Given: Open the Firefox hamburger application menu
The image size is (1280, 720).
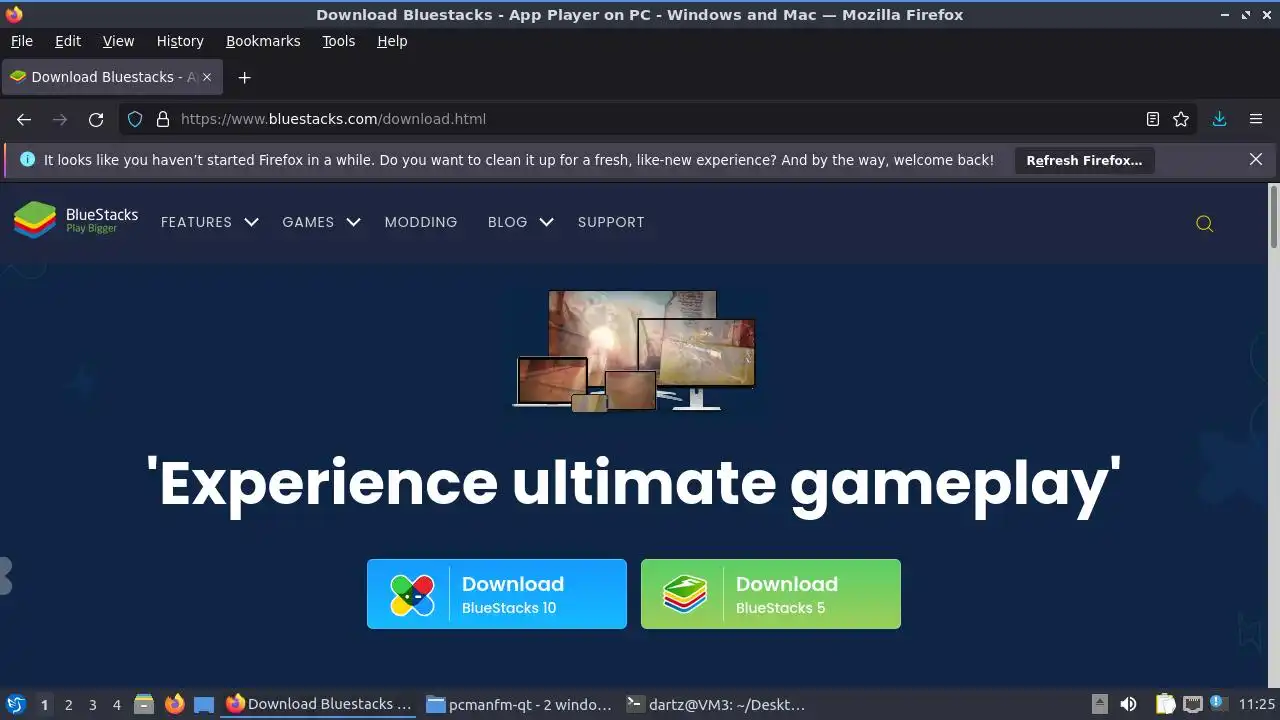Looking at the screenshot, I should (1256, 119).
